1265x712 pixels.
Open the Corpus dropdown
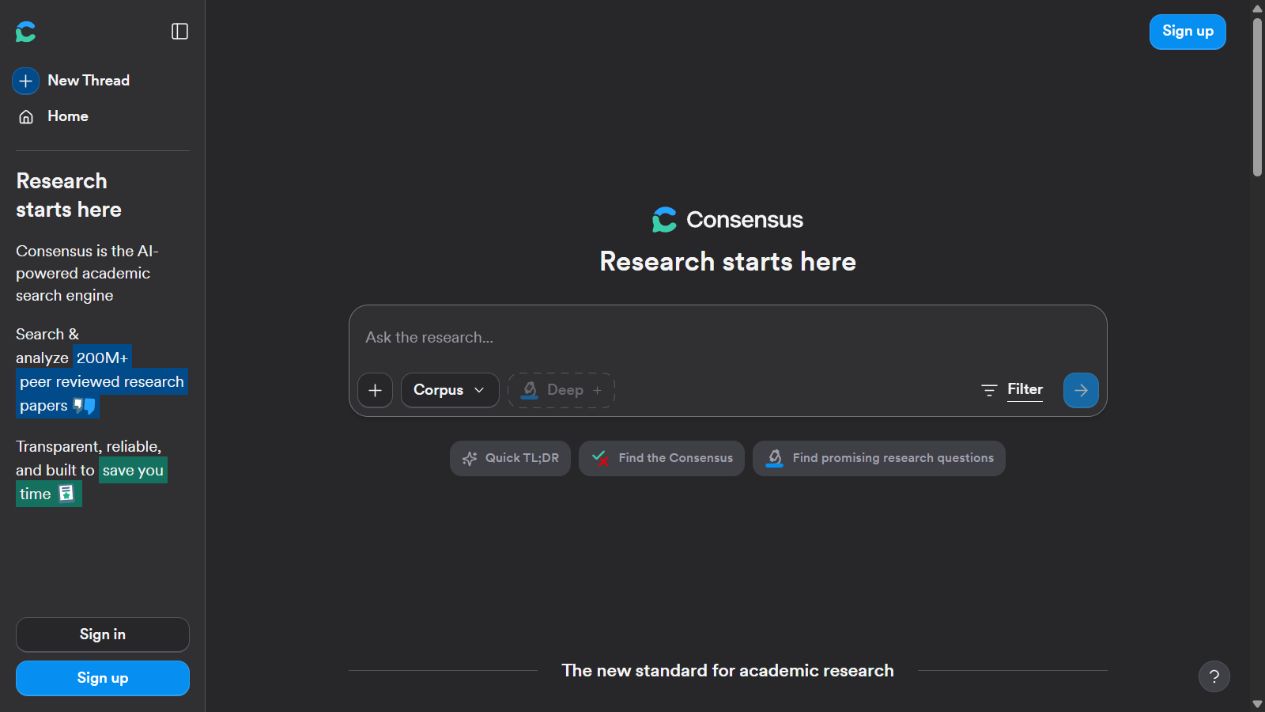click(449, 390)
